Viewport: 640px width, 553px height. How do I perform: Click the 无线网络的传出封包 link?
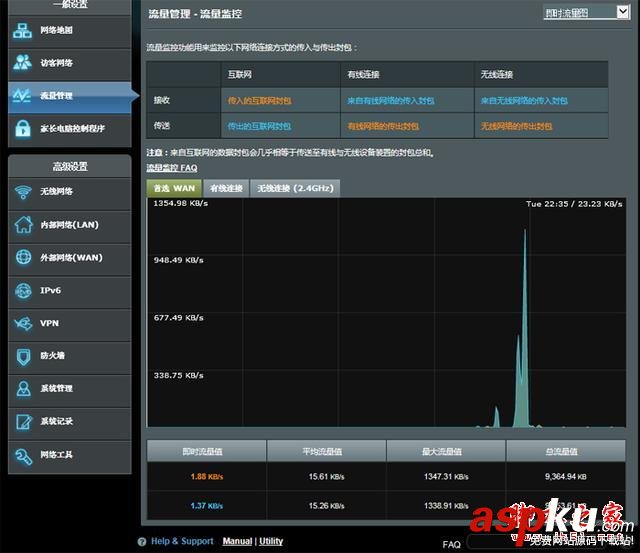[x=517, y=126]
